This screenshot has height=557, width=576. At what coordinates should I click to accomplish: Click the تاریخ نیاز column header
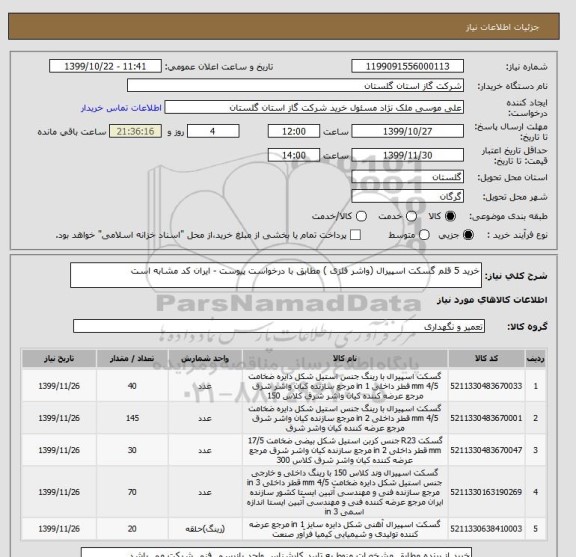click(59, 359)
